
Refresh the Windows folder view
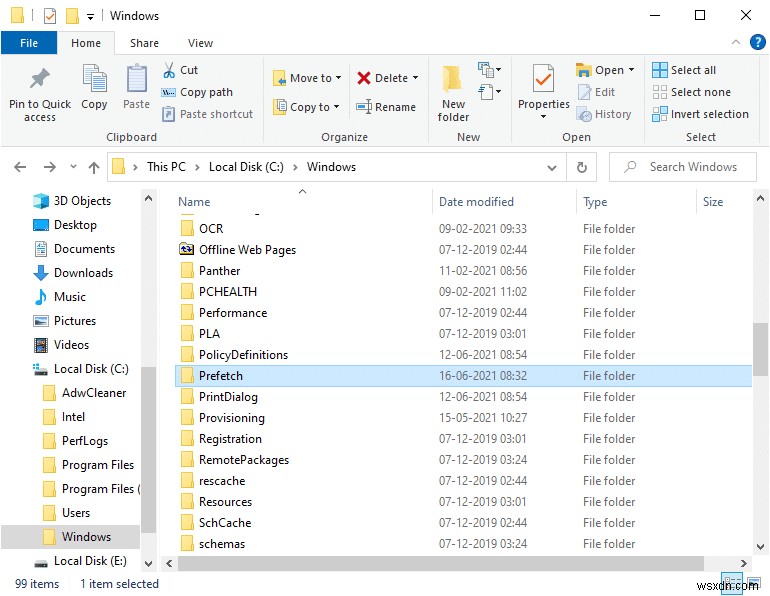tap(582, 167)
